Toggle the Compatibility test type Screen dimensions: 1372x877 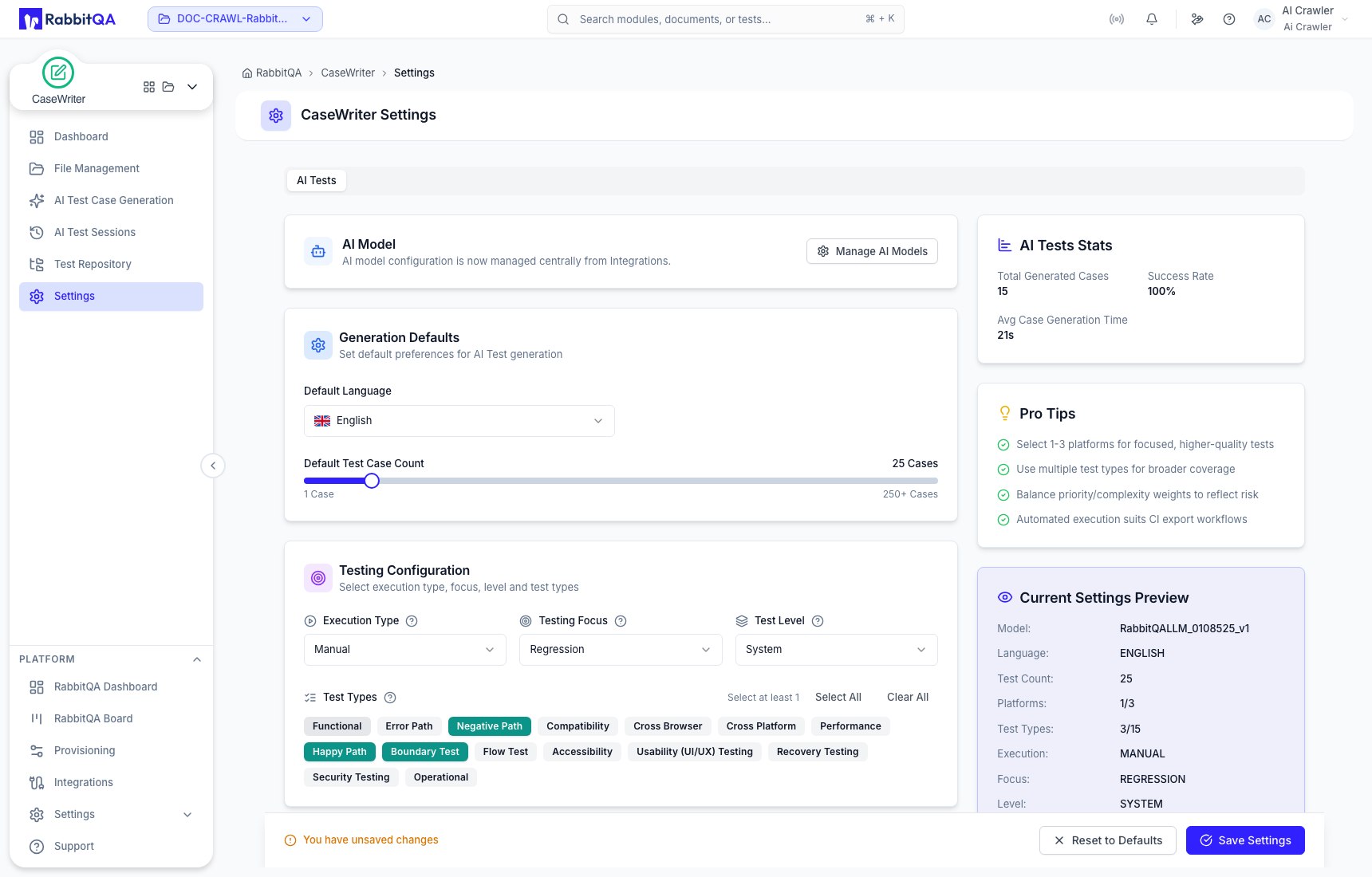(x=578, y=726)
